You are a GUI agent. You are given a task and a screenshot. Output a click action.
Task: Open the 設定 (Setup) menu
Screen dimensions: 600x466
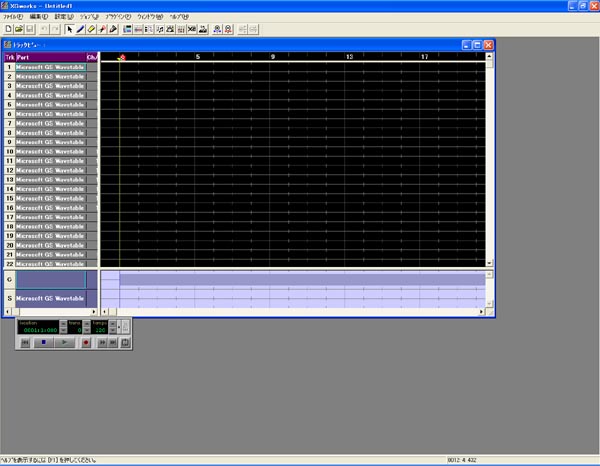(x=64, y=17)
